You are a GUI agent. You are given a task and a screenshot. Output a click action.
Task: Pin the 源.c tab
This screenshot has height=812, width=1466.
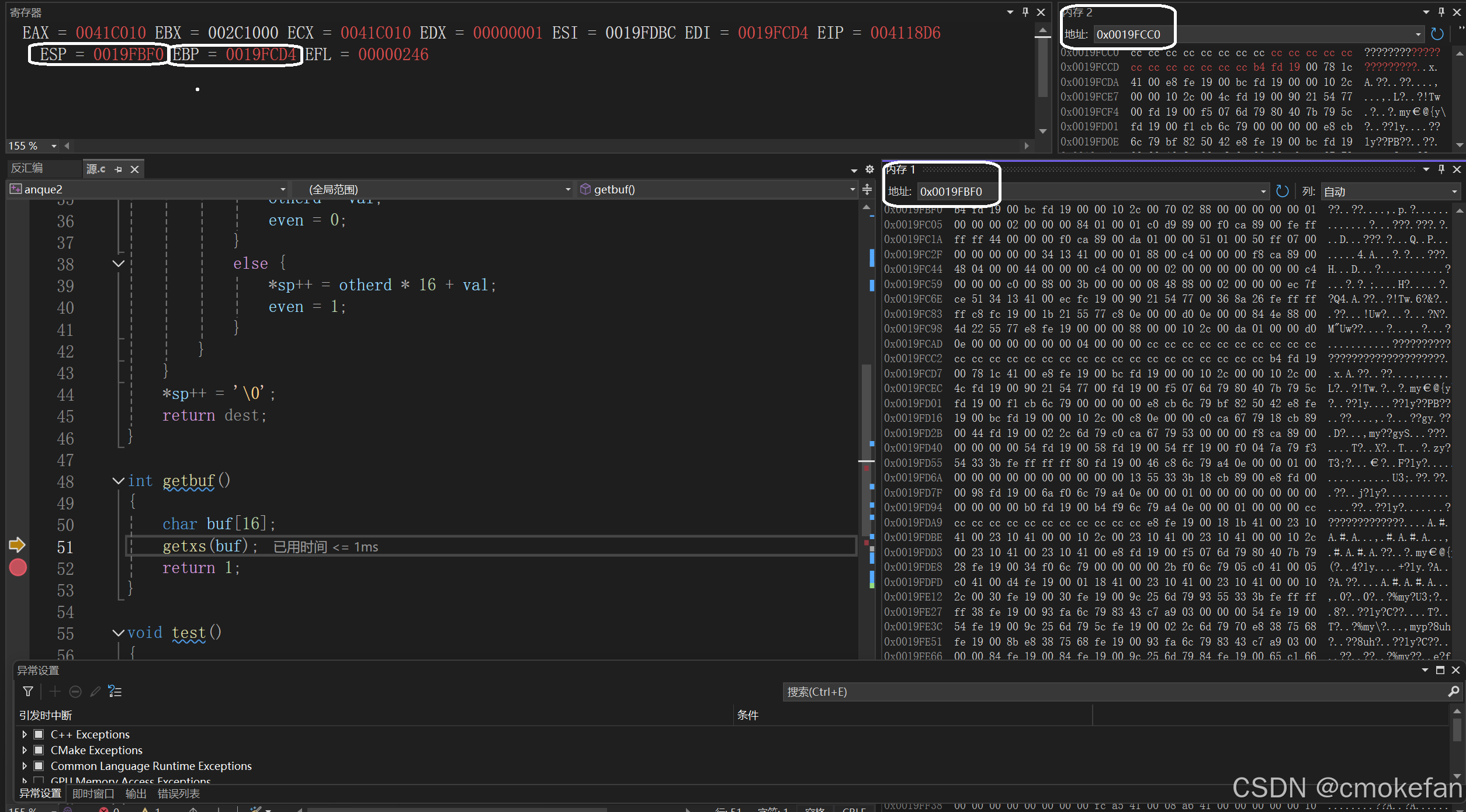tap(119, 169)
